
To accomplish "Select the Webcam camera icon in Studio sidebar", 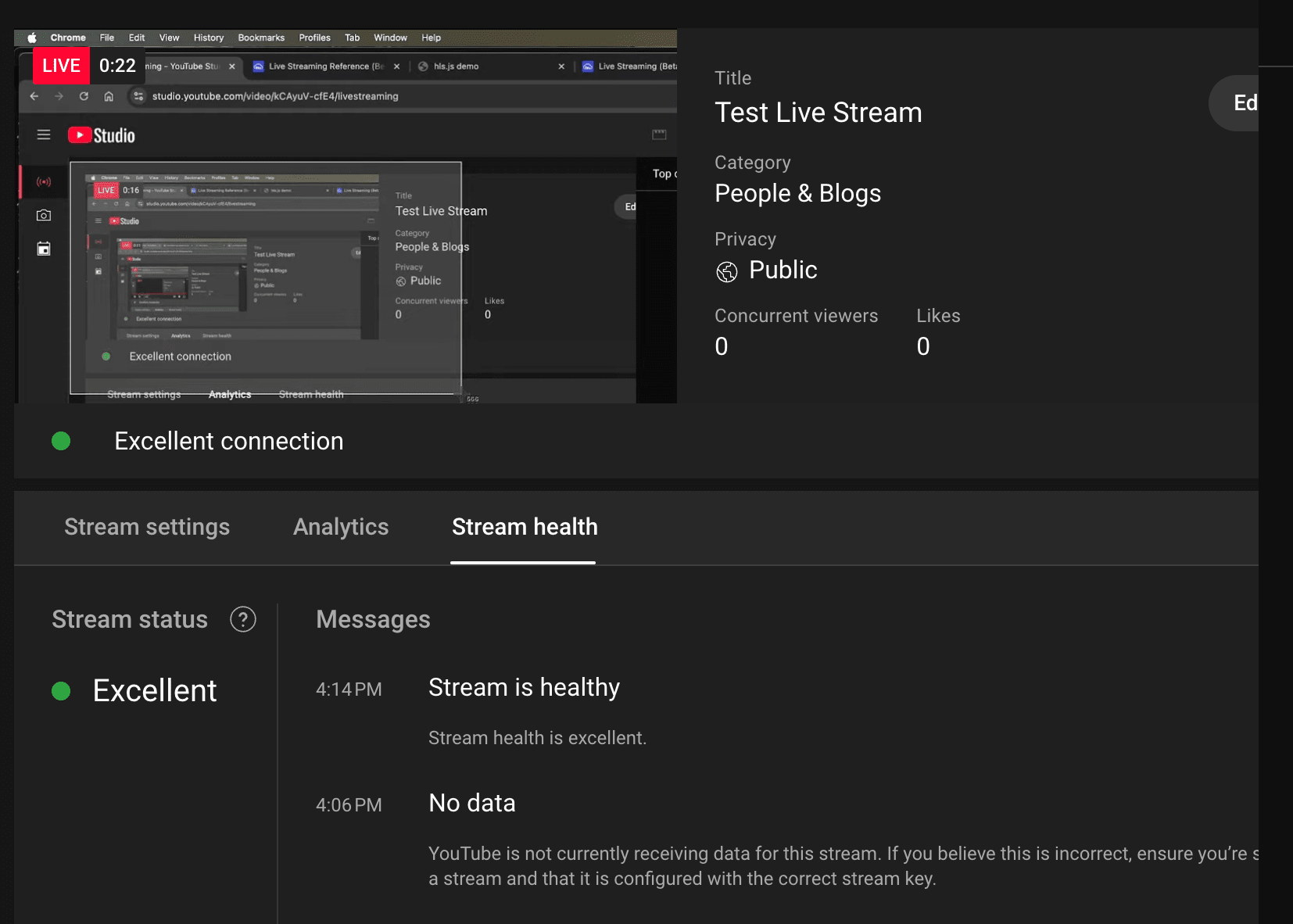I will pos(44,215).
